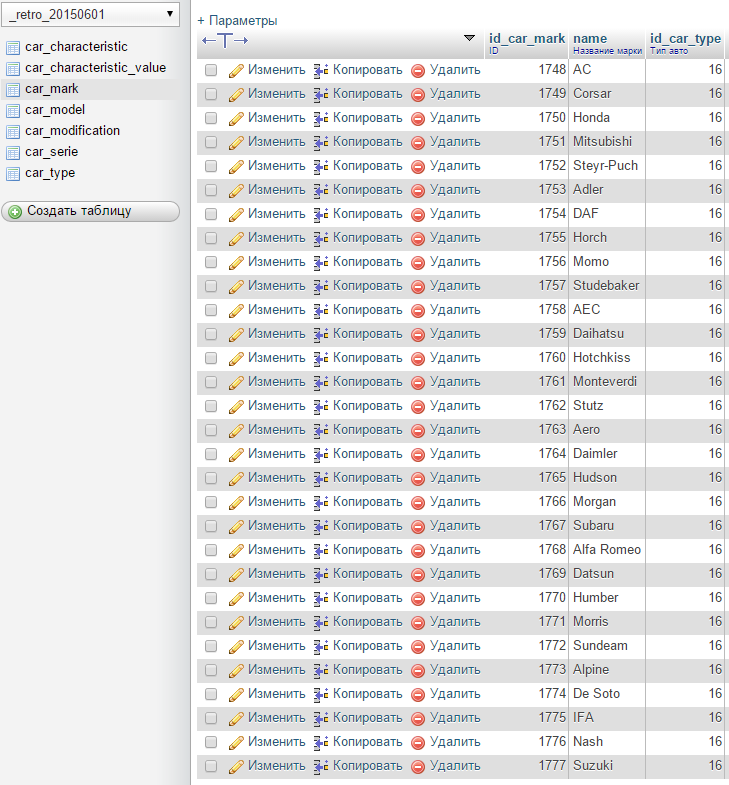The width and height of the screenshot is (729, 785).
Task: Open the car_model table
Action: tap(55, 110)
